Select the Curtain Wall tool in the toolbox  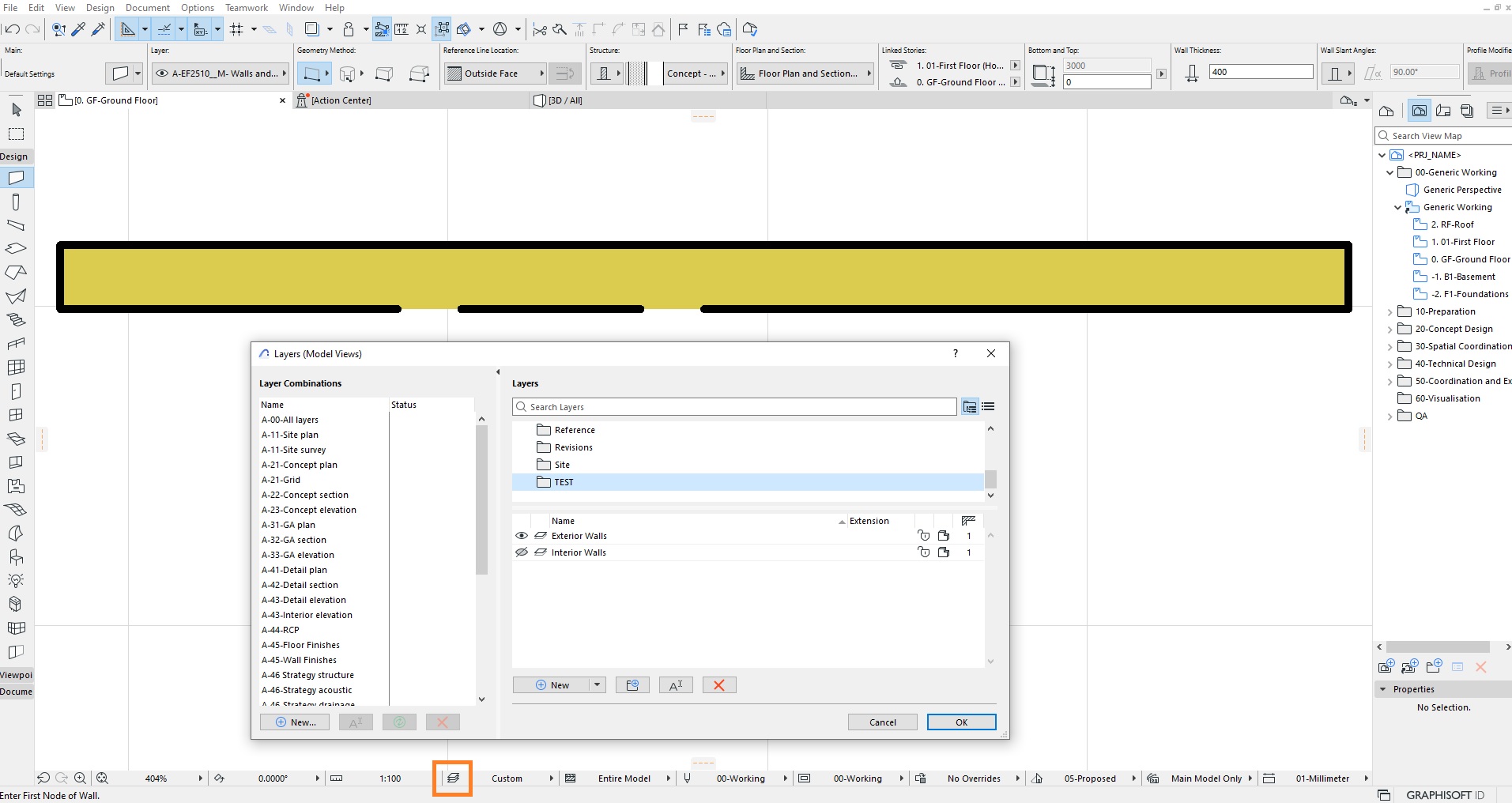point(16,368)
